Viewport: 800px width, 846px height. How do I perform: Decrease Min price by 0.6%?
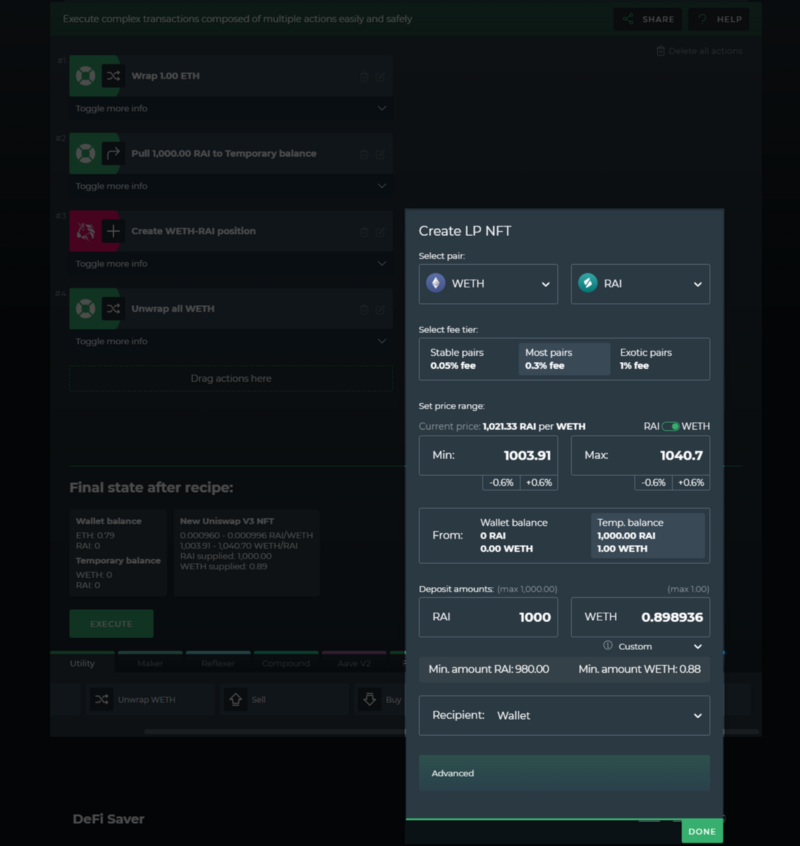(501, 482)
